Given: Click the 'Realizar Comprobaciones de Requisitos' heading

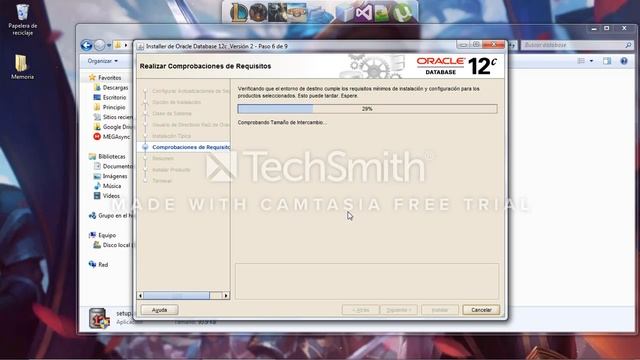Looking at the screenshot, I should [205, 66].
